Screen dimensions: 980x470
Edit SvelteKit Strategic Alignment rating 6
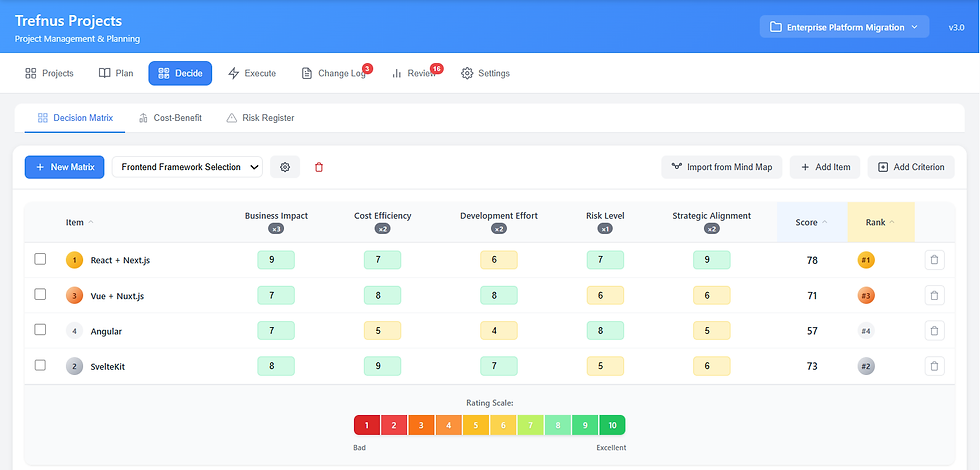(x=711, y=366)
